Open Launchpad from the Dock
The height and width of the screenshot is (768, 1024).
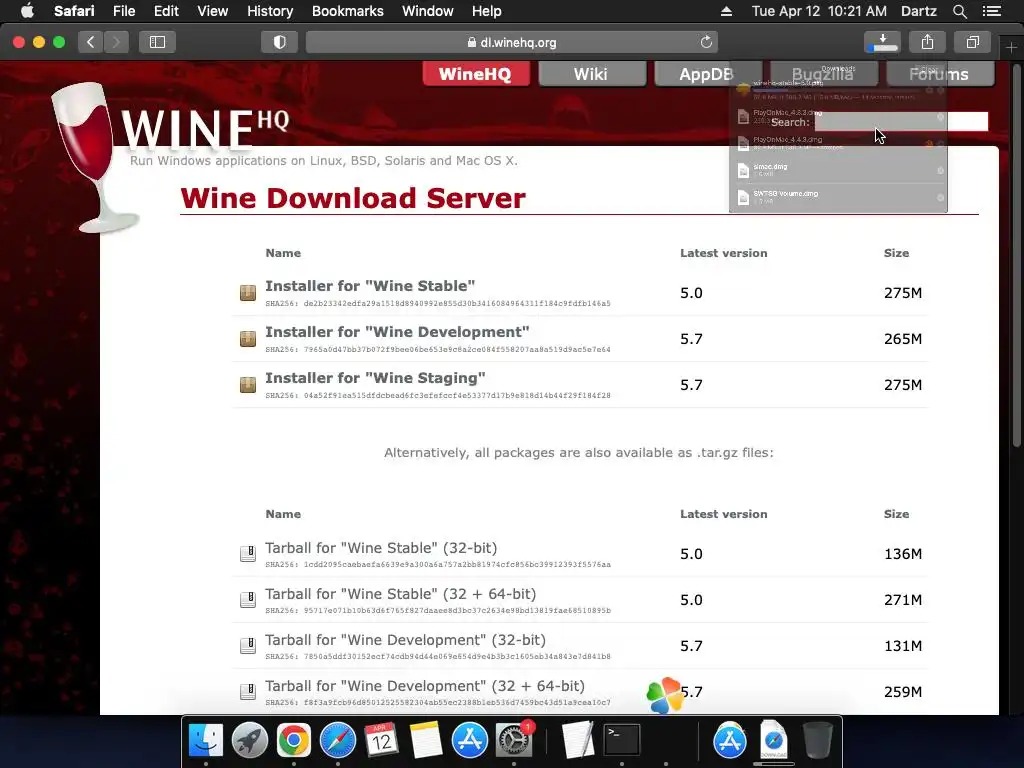tap(249, 741)
